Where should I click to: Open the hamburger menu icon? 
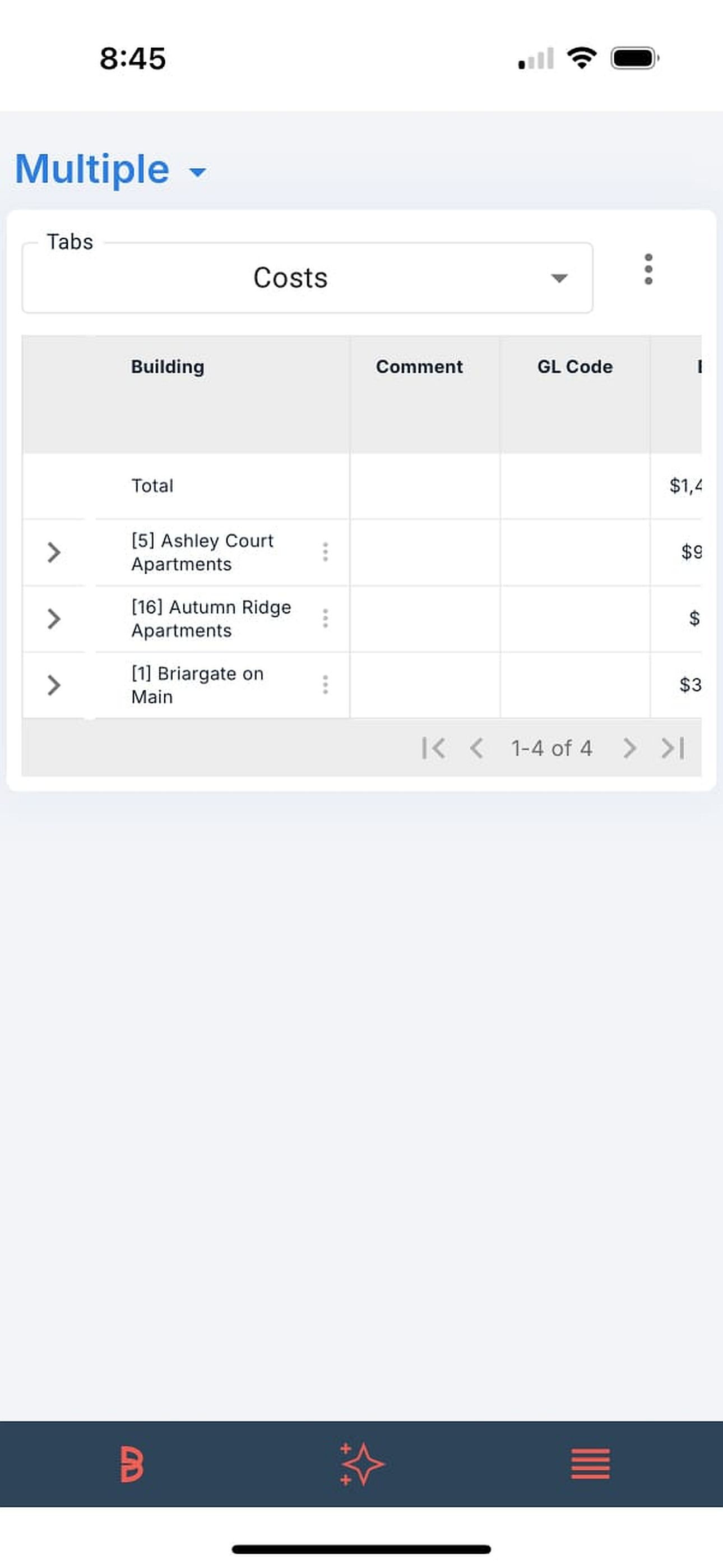[x=590, y=1463]
